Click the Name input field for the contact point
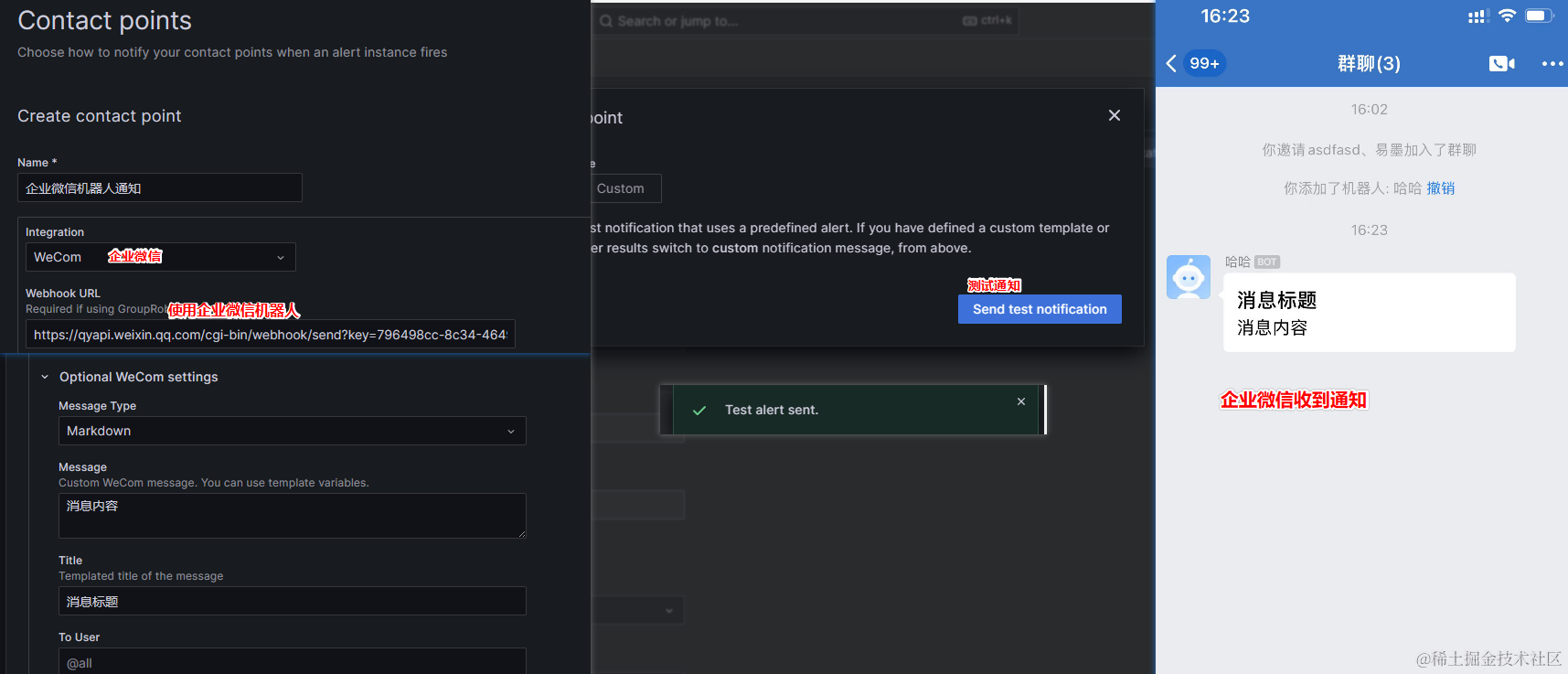Screen dimensions: 1568x674 tap(159, 187)
